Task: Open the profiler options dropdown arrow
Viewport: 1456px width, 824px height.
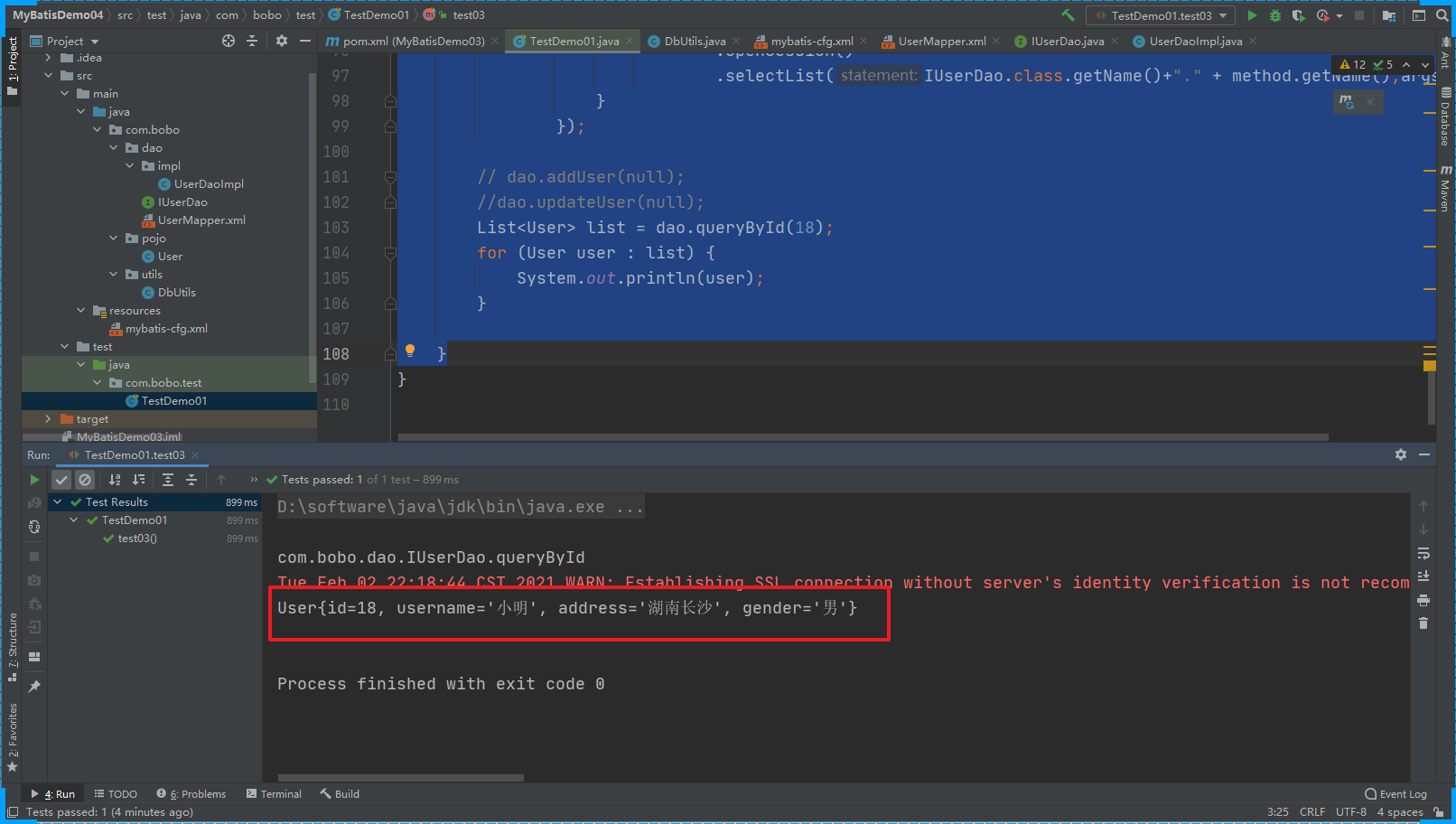Action: coord(1339,16)
